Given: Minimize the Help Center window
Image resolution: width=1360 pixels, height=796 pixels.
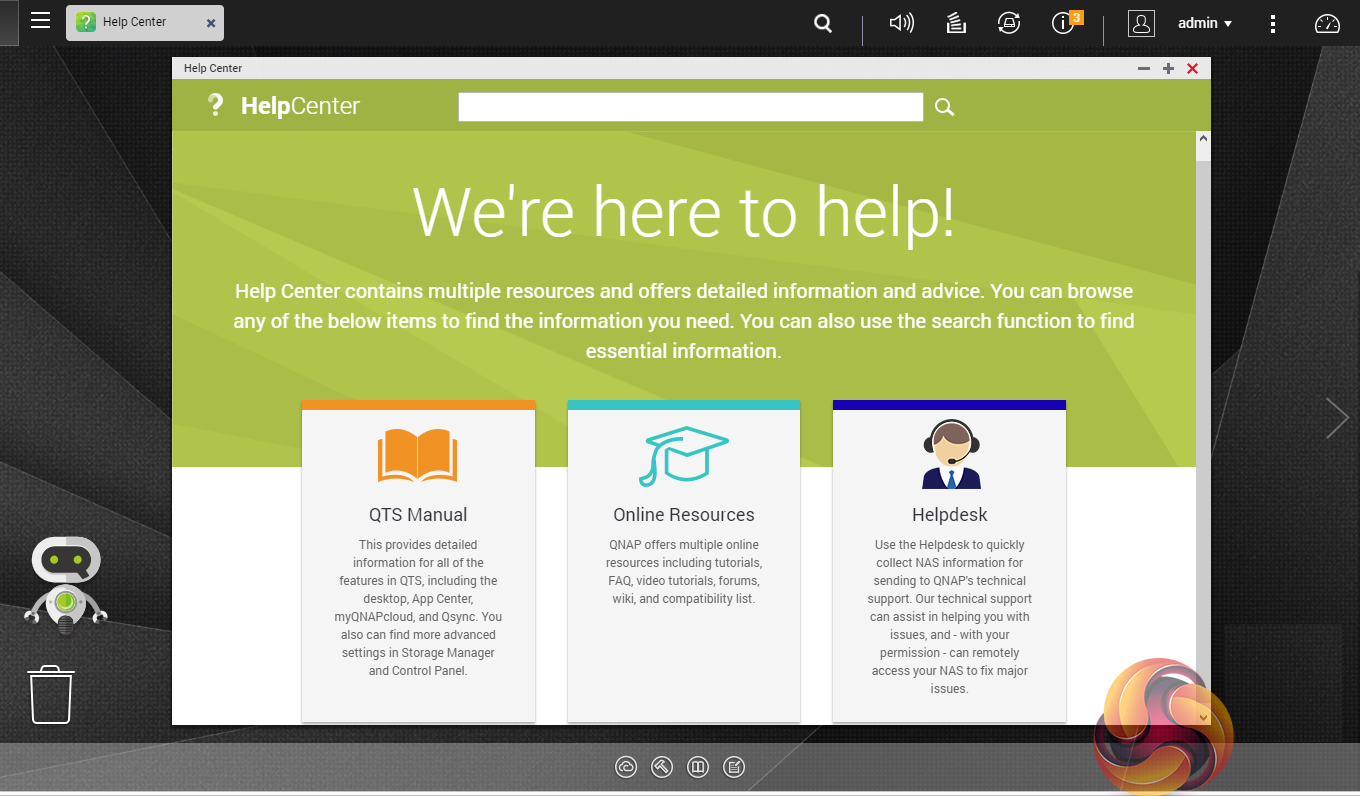Looking at the screenshot, I should pos(1144,68).
